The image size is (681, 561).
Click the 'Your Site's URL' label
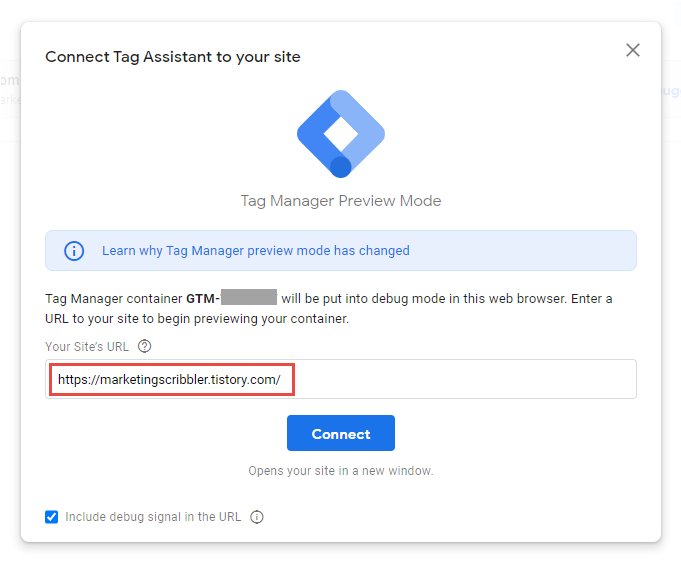pos(87,346)
